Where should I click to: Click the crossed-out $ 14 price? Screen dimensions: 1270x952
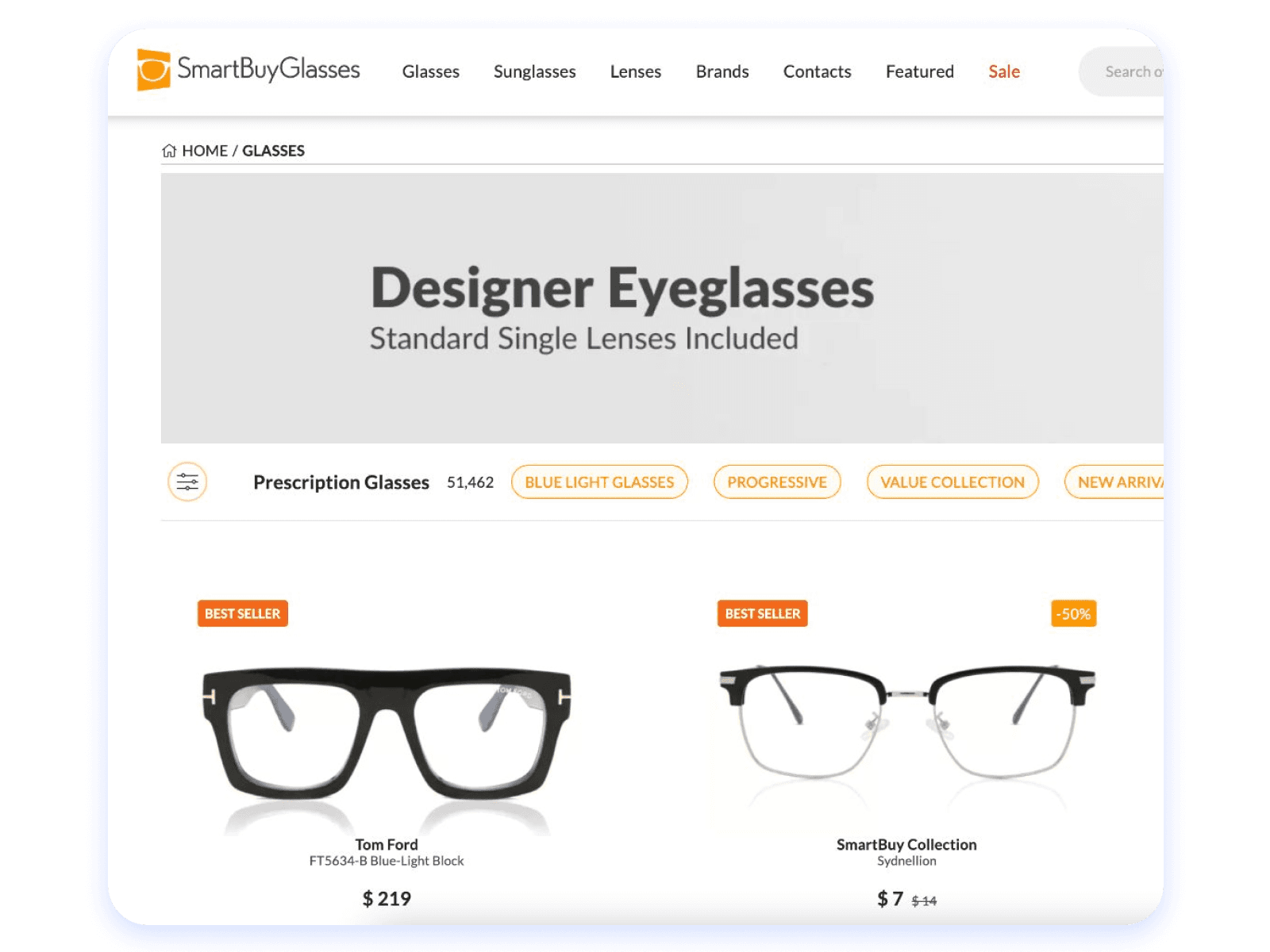[x=924, y=900]
